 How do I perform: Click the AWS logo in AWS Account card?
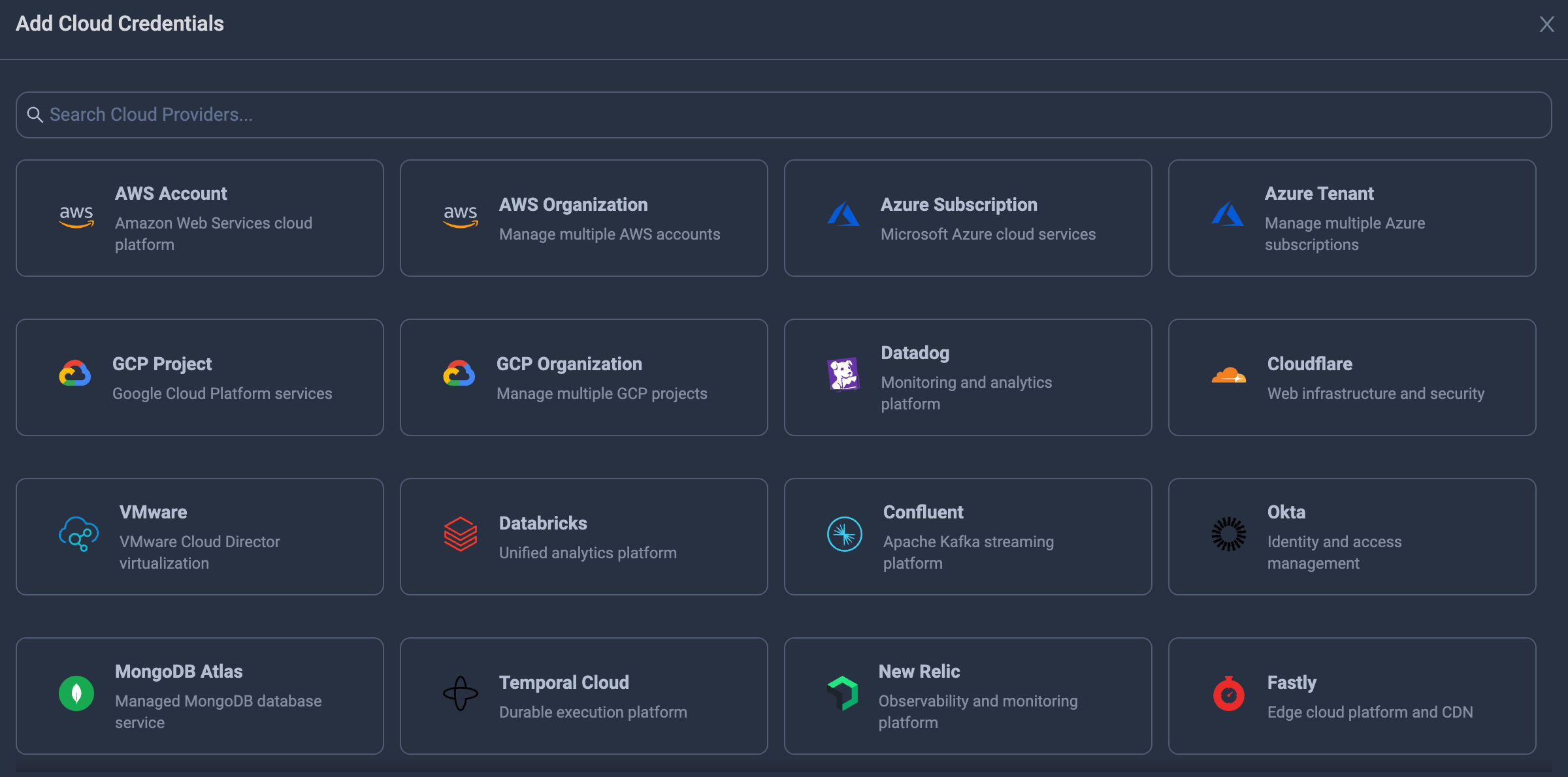pyautogui.click(x=76, y=216)
